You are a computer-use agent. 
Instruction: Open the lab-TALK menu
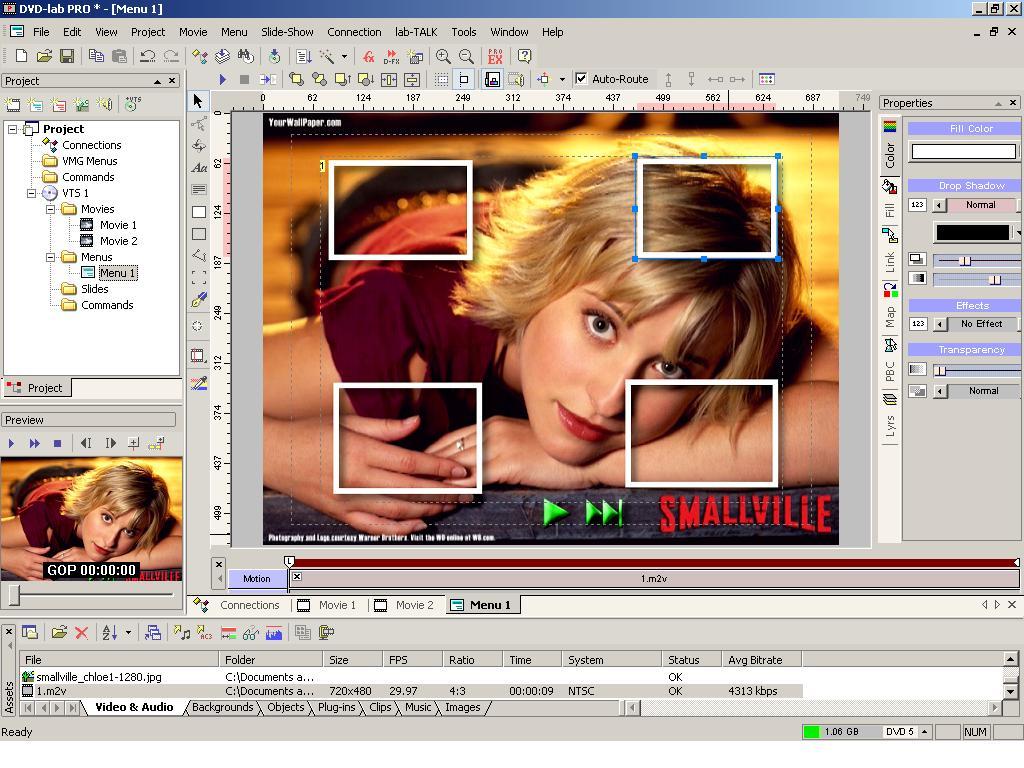pyautogui.click(x=416, y=32)
